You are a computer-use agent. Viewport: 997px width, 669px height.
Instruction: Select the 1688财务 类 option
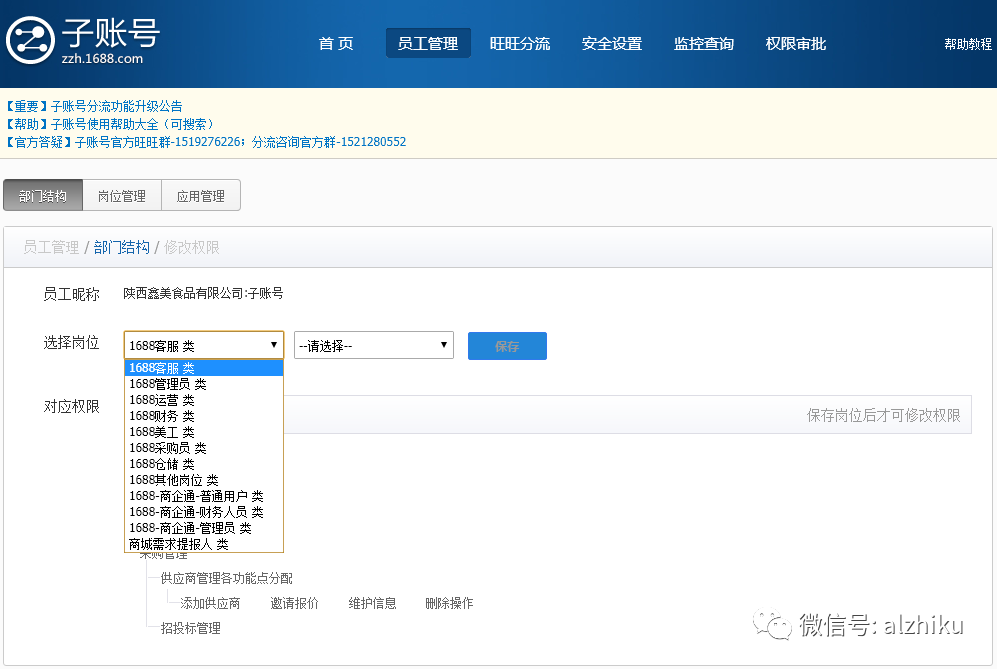coord(203,416)
